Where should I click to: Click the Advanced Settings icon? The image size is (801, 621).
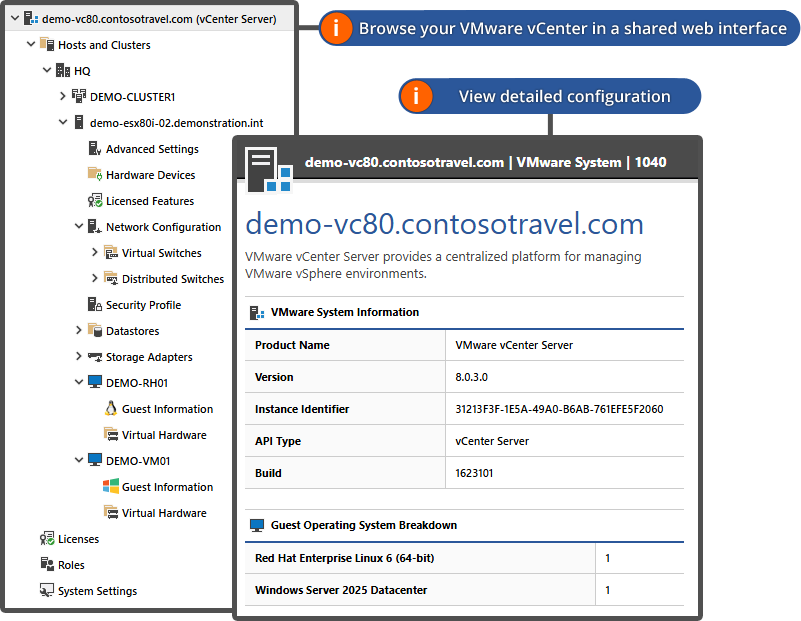[x=95, y=149]
